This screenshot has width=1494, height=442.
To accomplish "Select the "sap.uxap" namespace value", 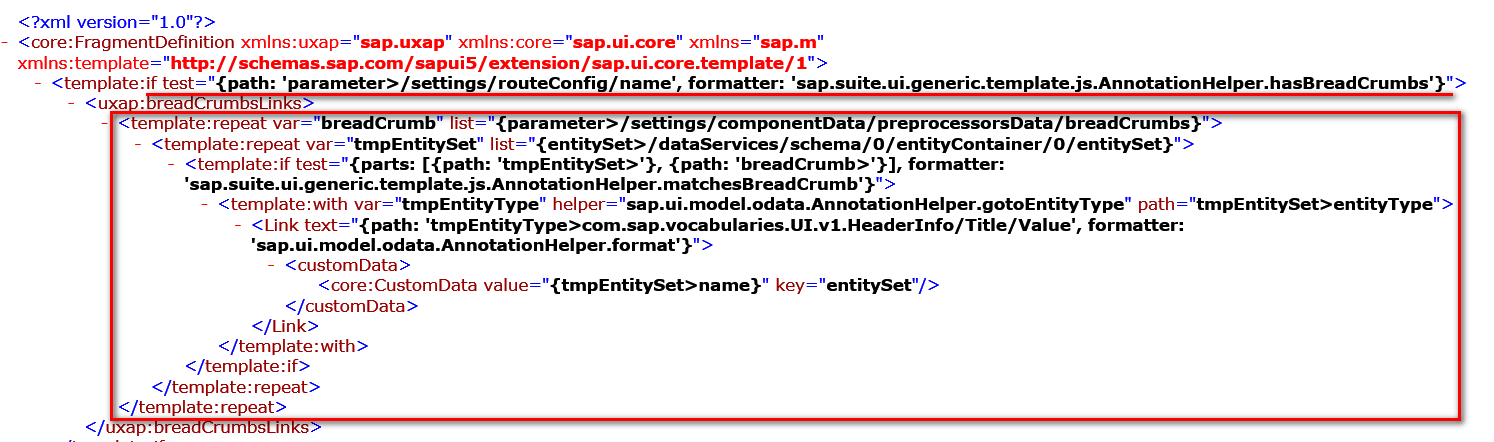I will pyautogui.click(x=402, y=42).
